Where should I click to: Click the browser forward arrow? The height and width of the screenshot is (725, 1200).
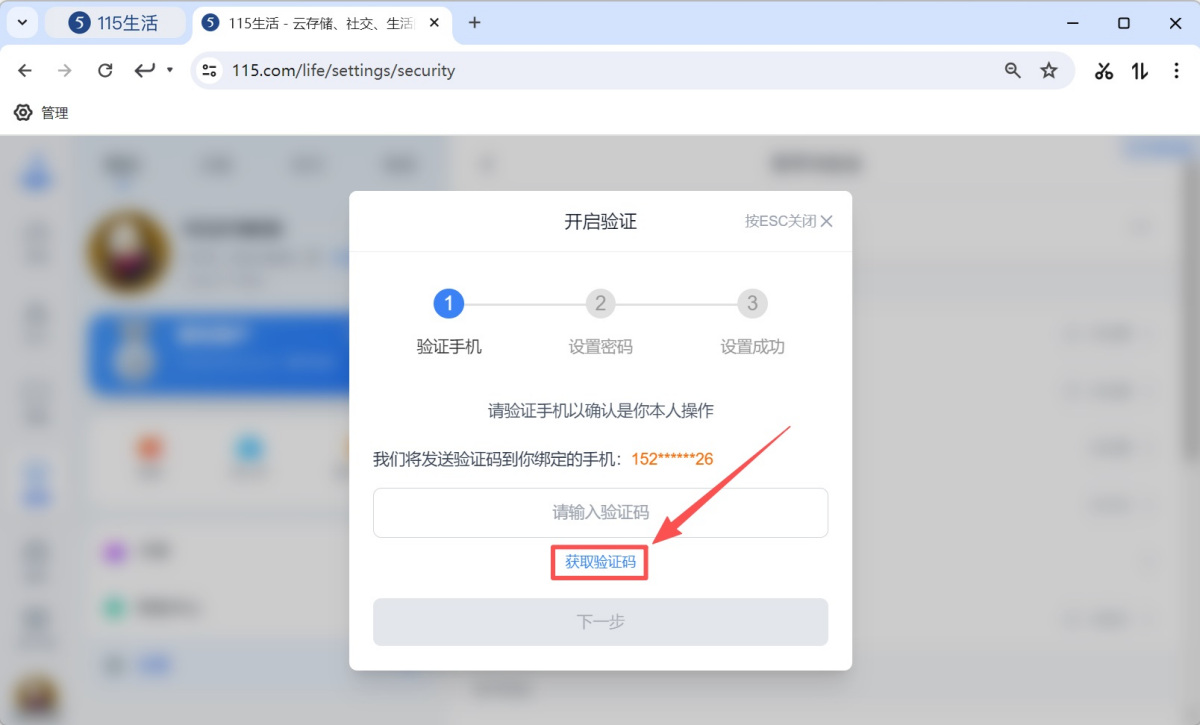click(65, 70)
